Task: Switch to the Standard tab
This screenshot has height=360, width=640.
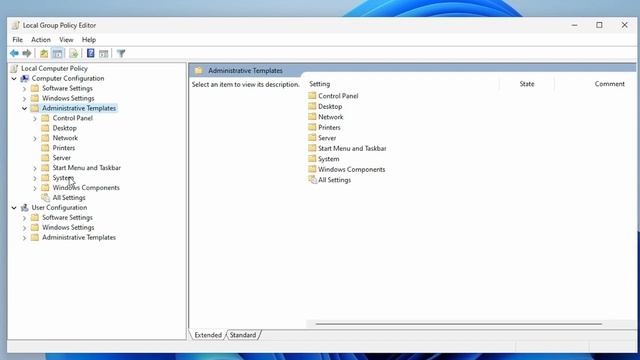Action: (x=243, y=335)
